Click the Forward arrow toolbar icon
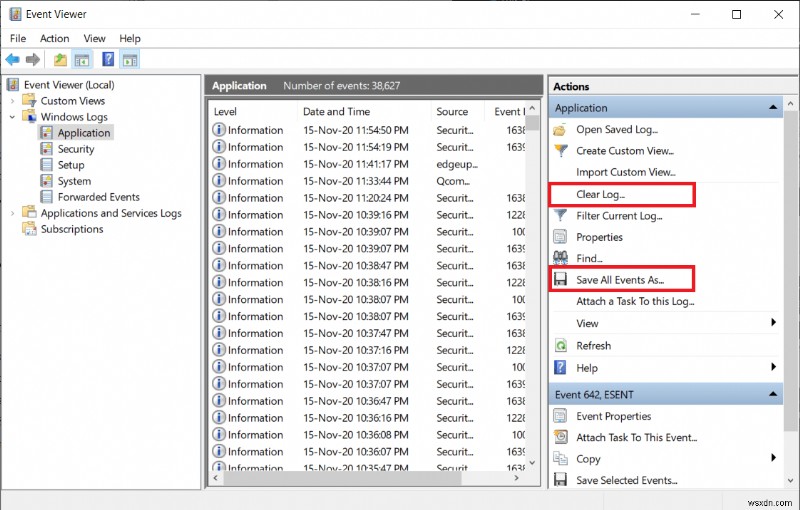Screen dimensions: 800x510 coord(33,60)
